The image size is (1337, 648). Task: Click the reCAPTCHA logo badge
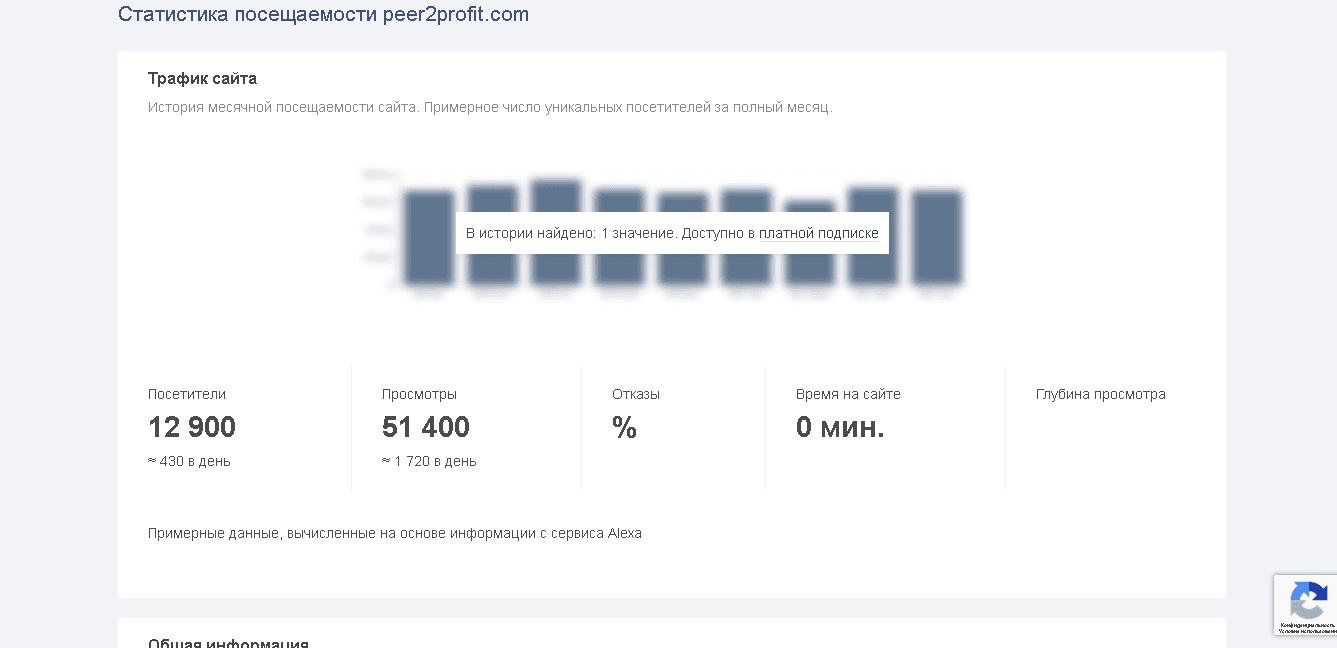click(x=1308, y=600)
